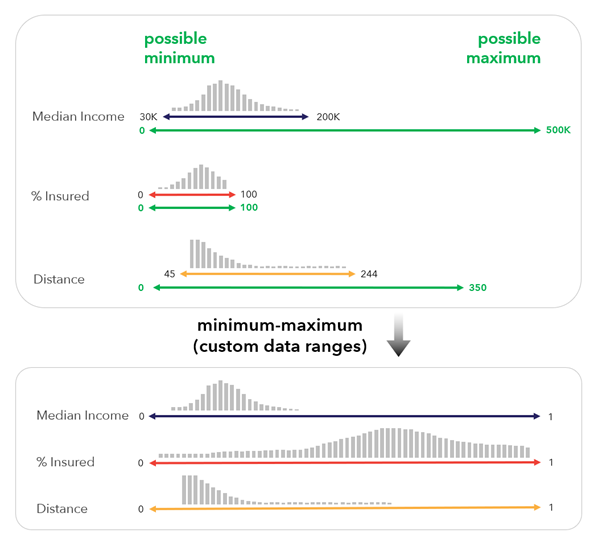The image size is (598, 546).
Task: Click the top % Insured label
Action: click(x=60, y=196)
